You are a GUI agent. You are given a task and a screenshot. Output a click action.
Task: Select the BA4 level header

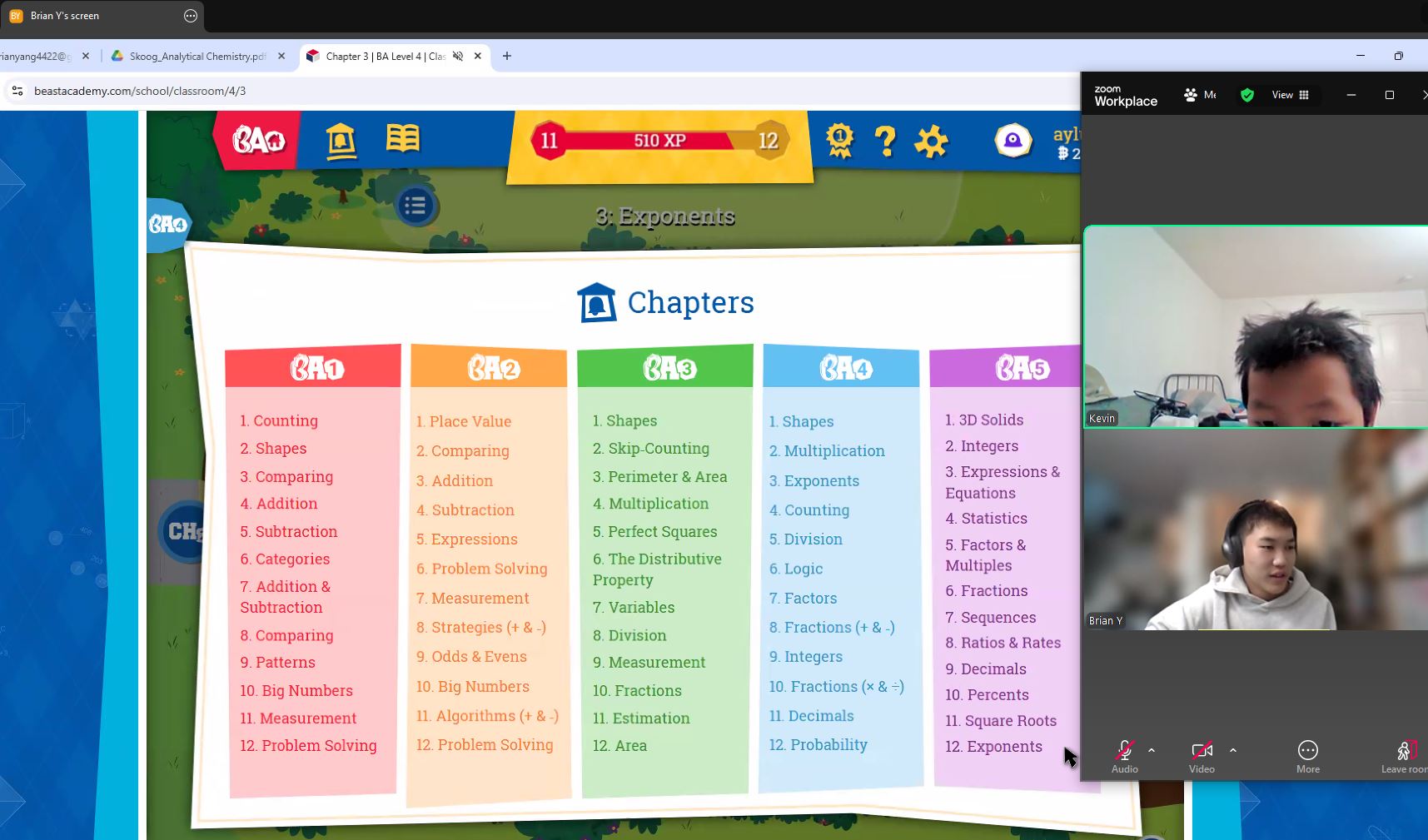coord(841,366)
